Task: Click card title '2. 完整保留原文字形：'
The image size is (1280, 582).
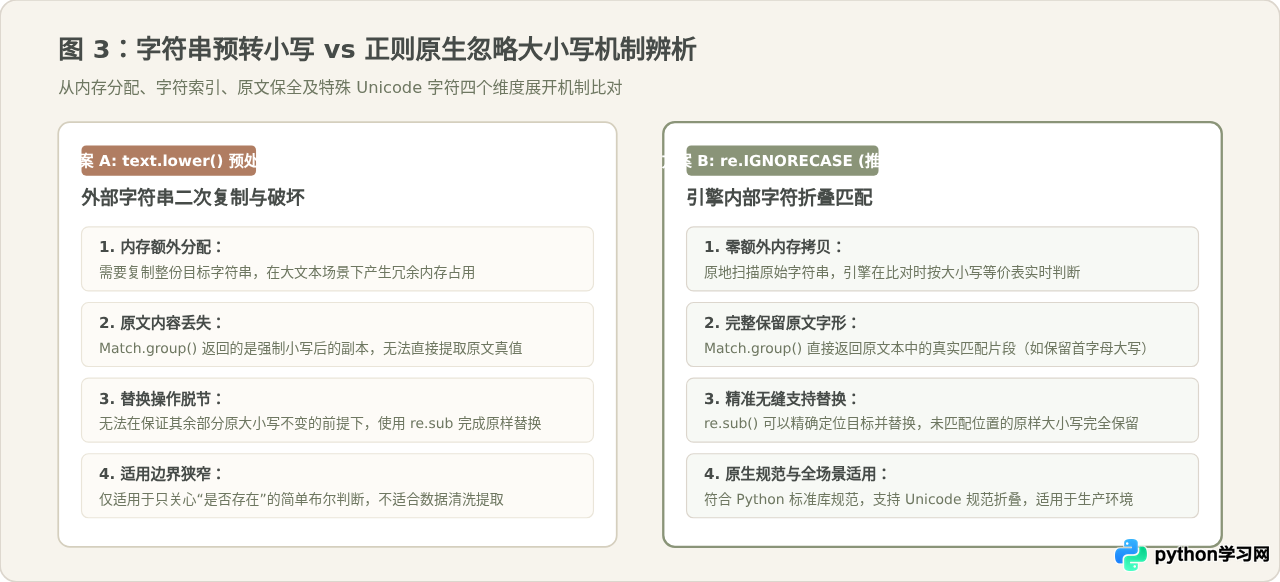Action: (781, 323)
